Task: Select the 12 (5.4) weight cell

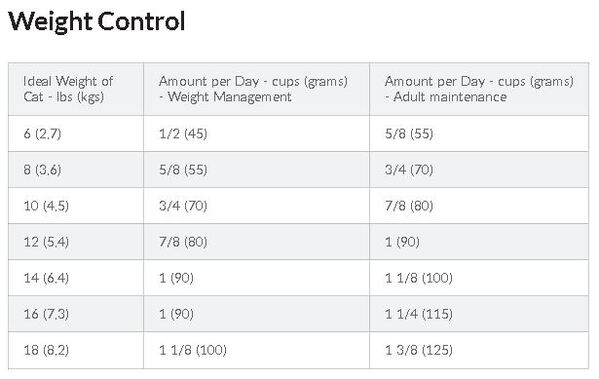Action: [x=76, y=242]
